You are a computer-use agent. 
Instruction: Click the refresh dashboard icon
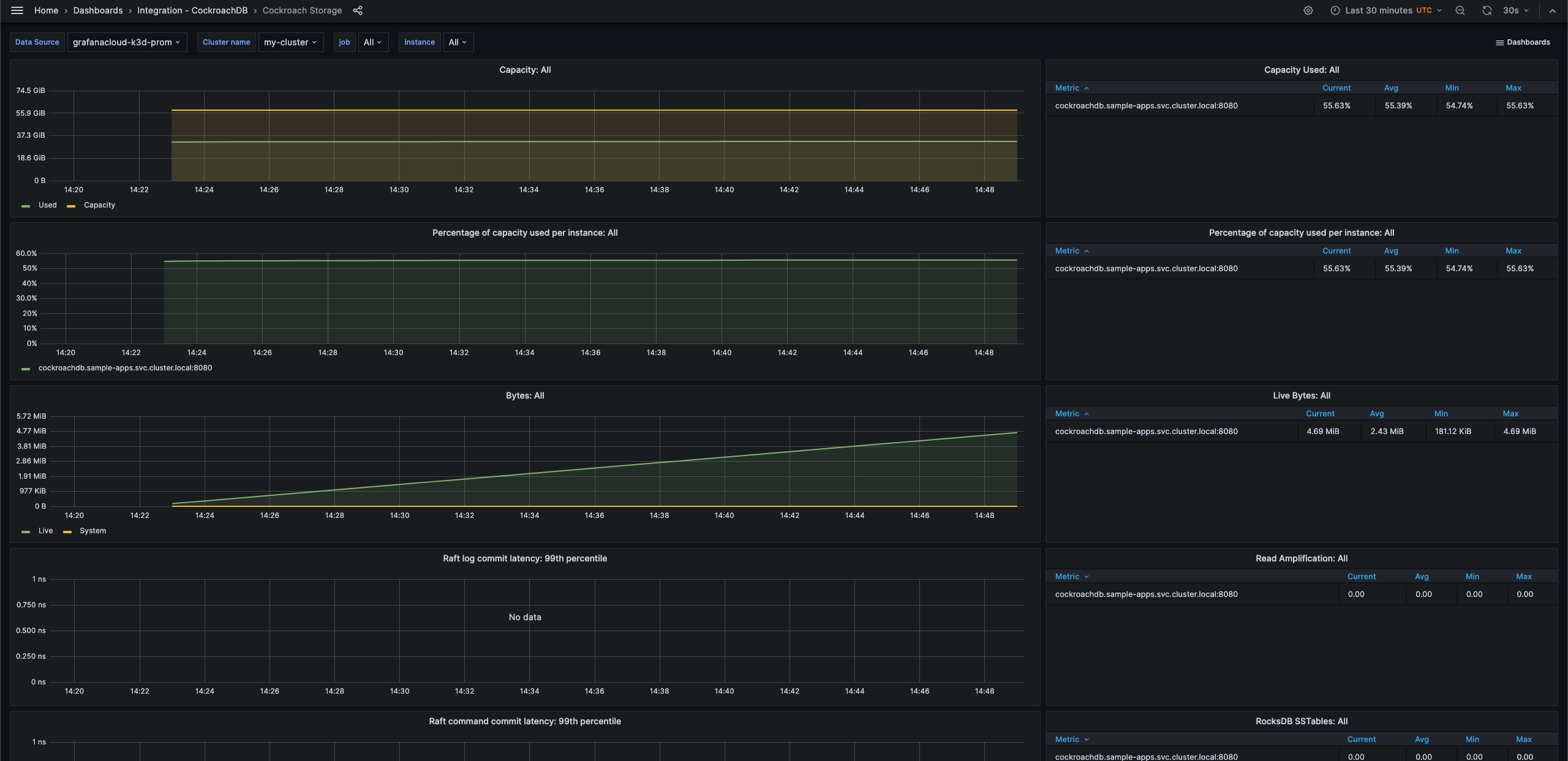1487,10
